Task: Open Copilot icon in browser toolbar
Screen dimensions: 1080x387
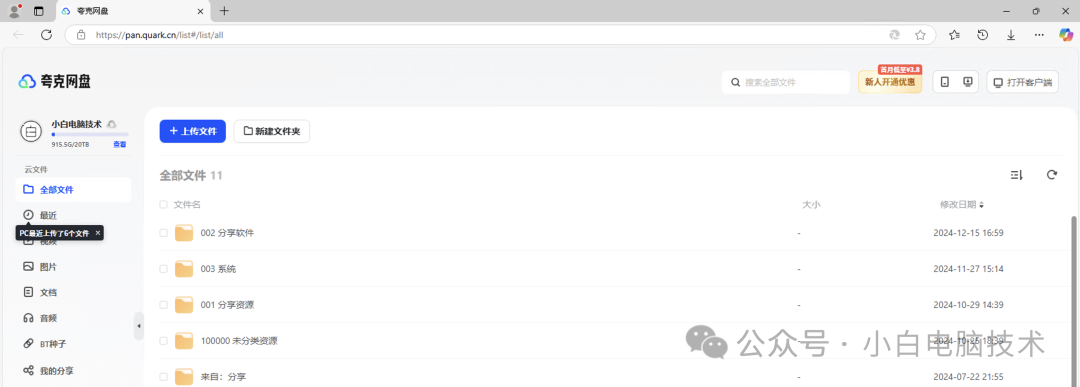Action: [x=1066, y=34]
